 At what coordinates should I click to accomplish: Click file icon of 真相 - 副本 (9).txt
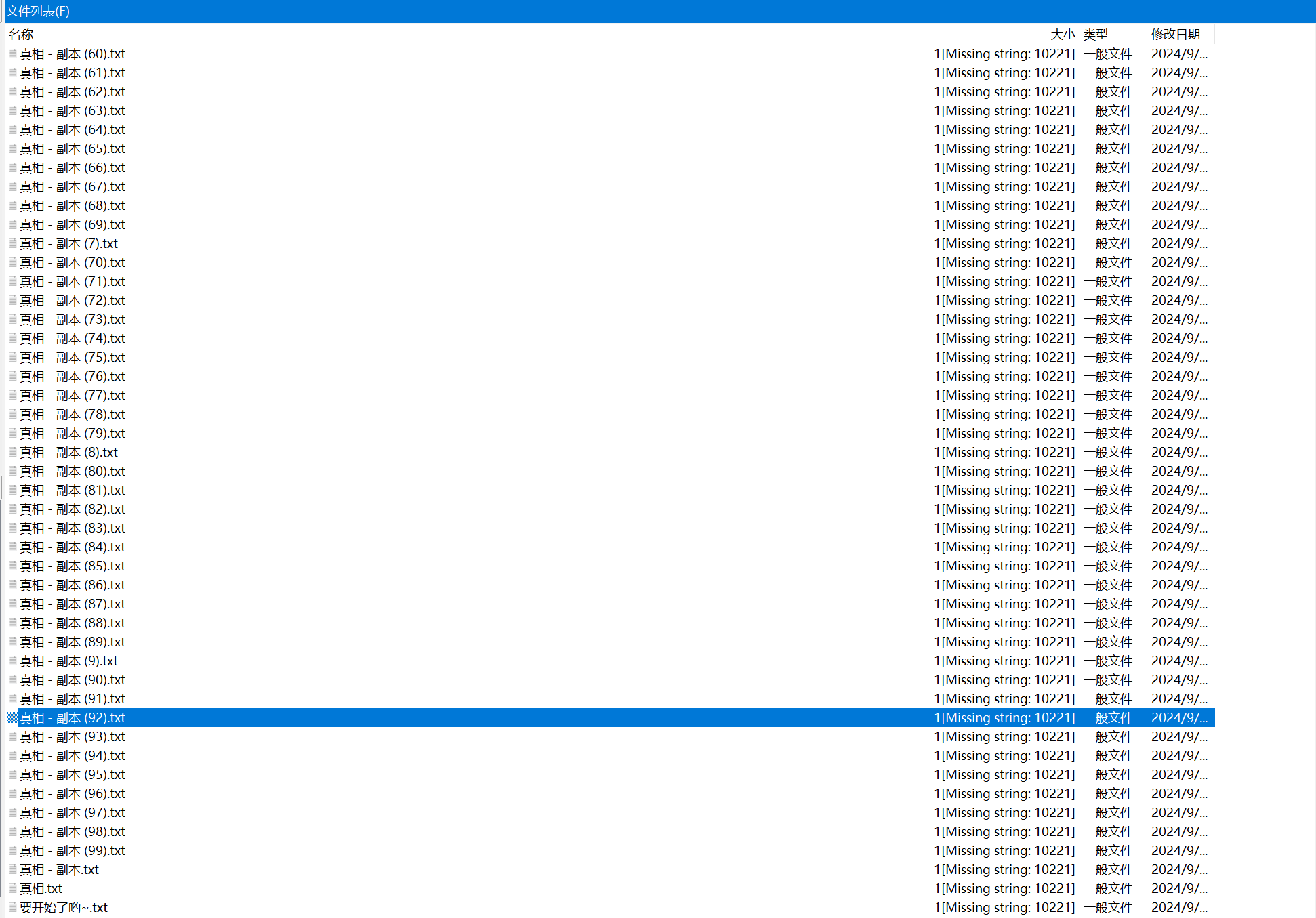(12, 661)
